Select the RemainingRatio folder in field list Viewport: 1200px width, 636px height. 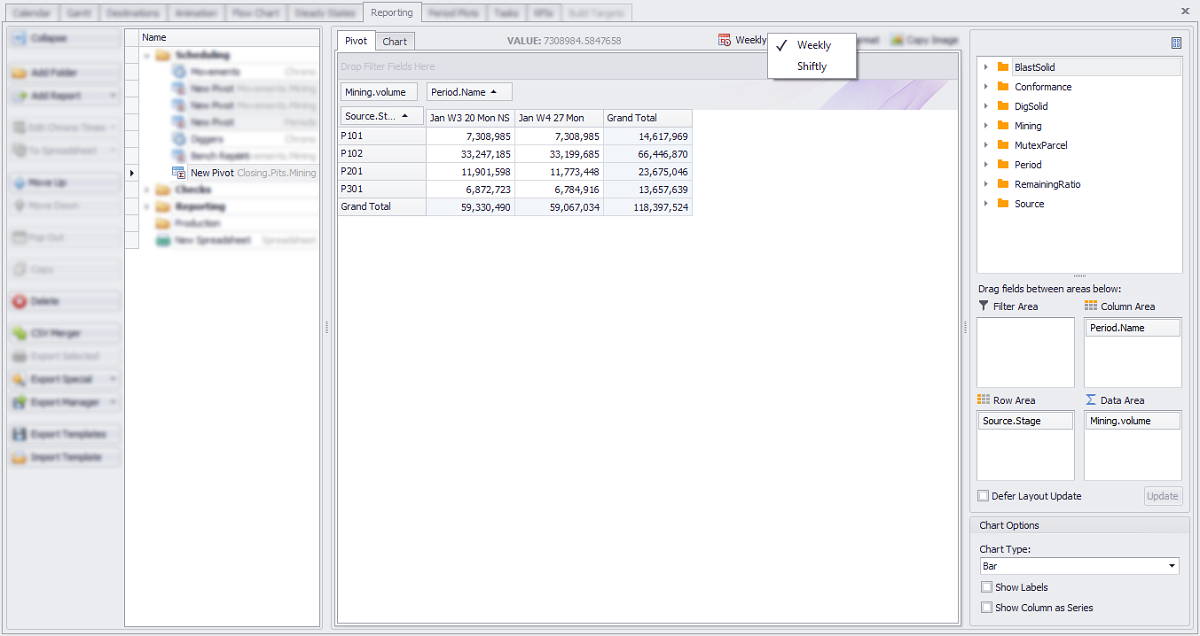coord(1047,184)
